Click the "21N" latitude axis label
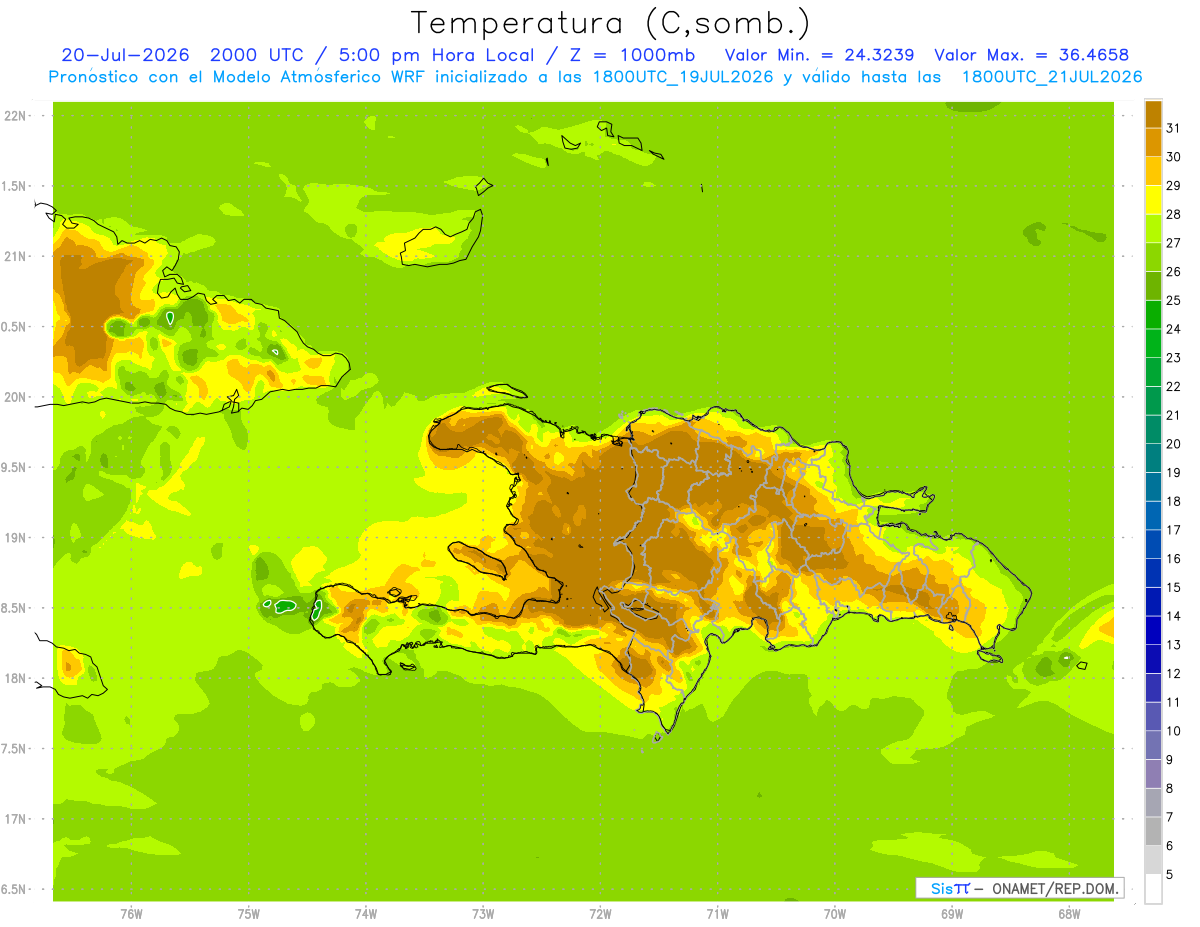 coord(14,256)
